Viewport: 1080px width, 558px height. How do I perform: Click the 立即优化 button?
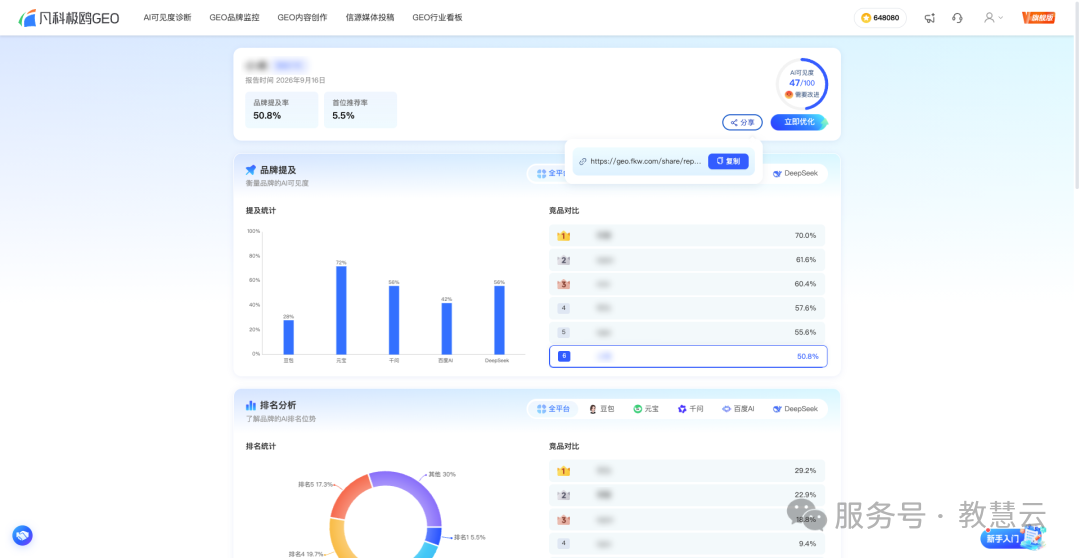[799, 122]
